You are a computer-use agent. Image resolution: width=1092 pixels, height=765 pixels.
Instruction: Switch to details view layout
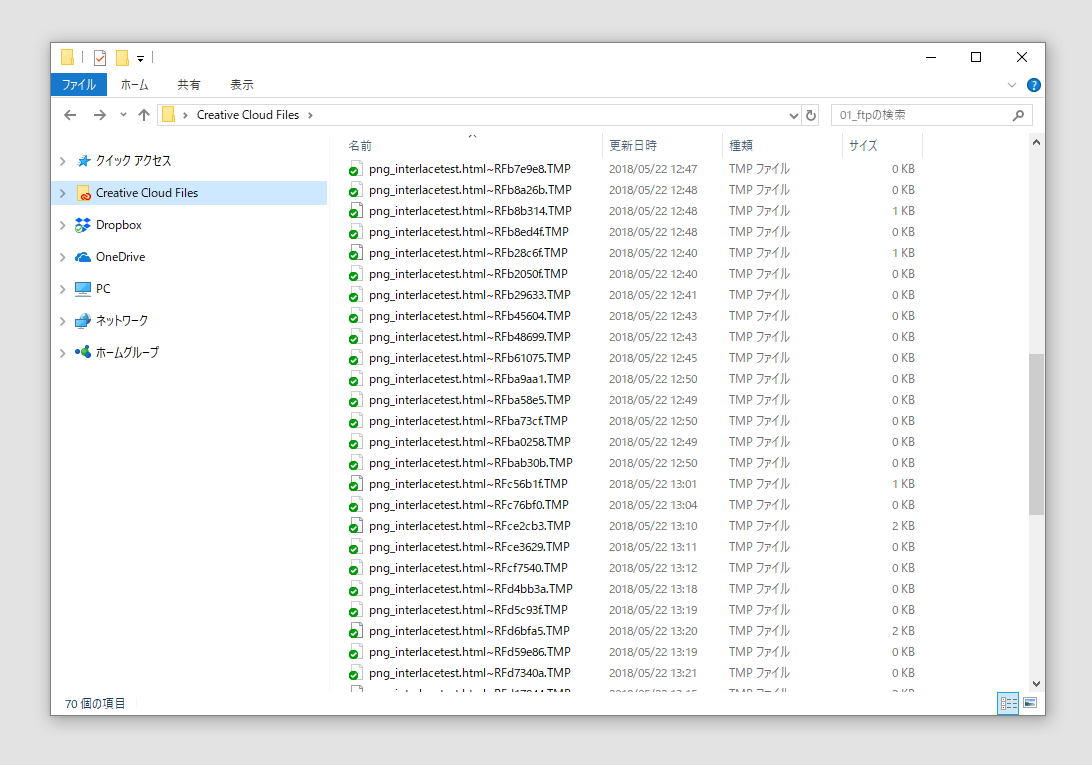1008,703
